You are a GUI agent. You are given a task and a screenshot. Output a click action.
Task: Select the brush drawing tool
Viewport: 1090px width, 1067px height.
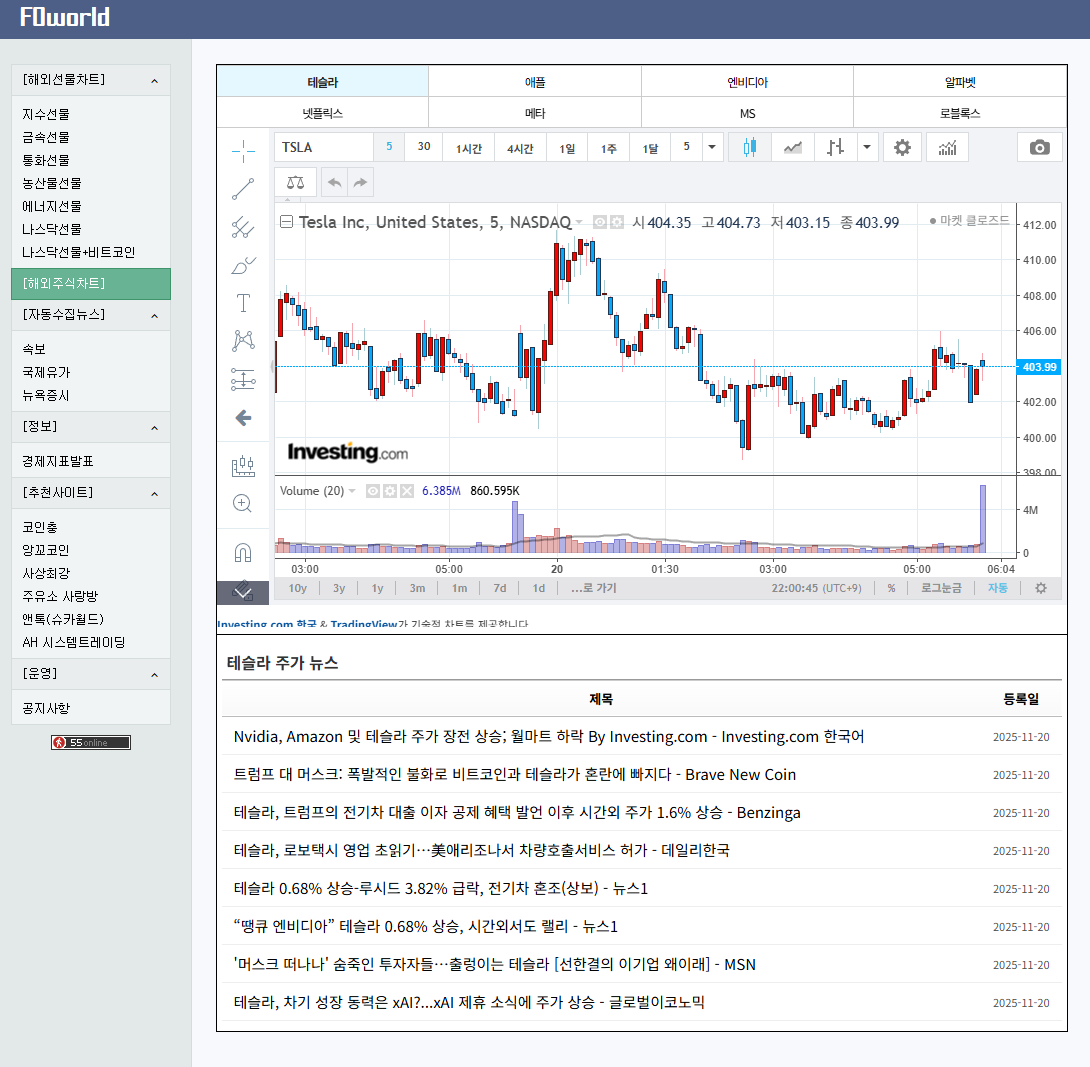[x=243, y=265]
